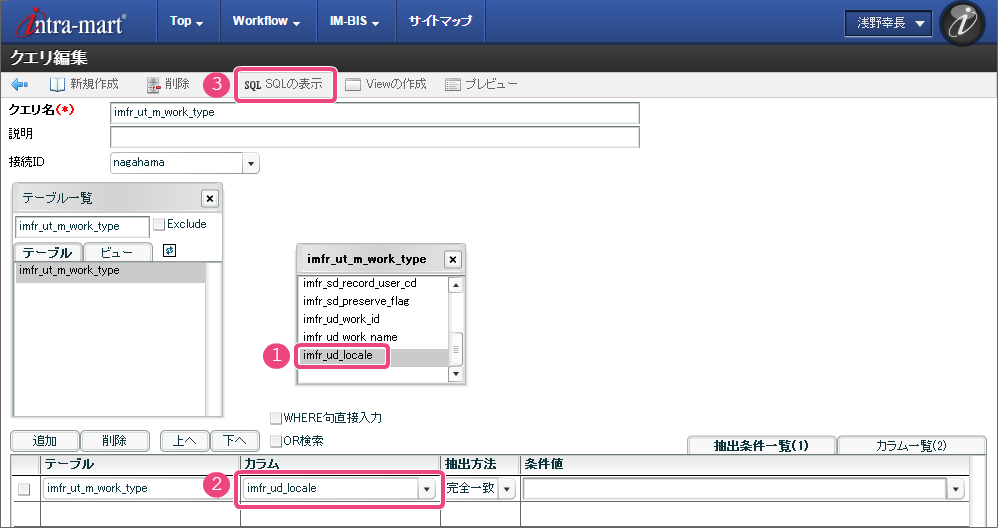Screen dimensions: 998x528
Task: Click column list scroll down arrow
Action: coord(455,374)
